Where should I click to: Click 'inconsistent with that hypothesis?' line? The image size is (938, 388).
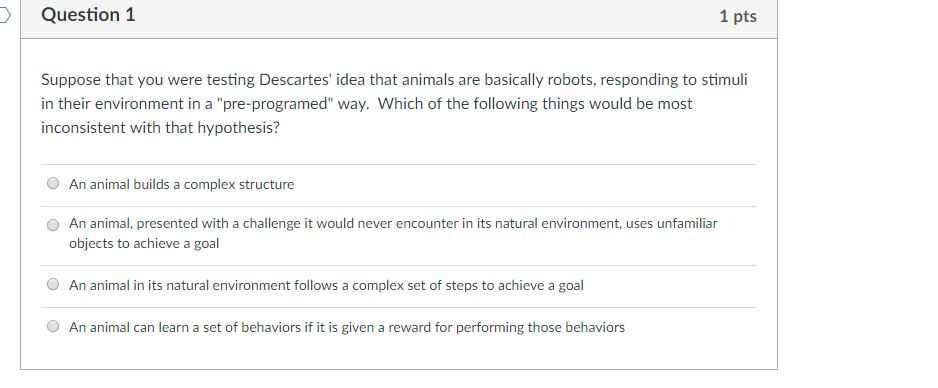click(x=160, y=128)
